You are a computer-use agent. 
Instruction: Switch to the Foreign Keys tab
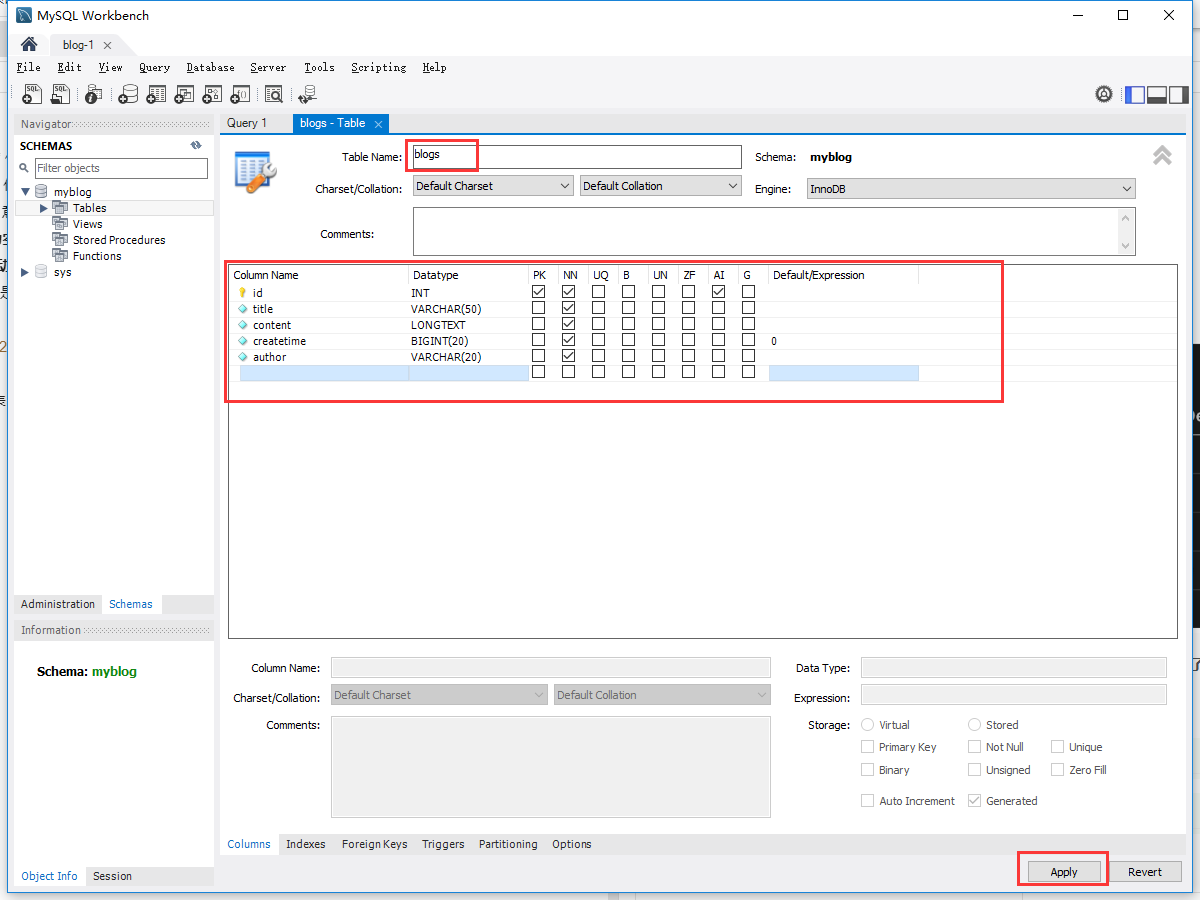click(374, 844)
